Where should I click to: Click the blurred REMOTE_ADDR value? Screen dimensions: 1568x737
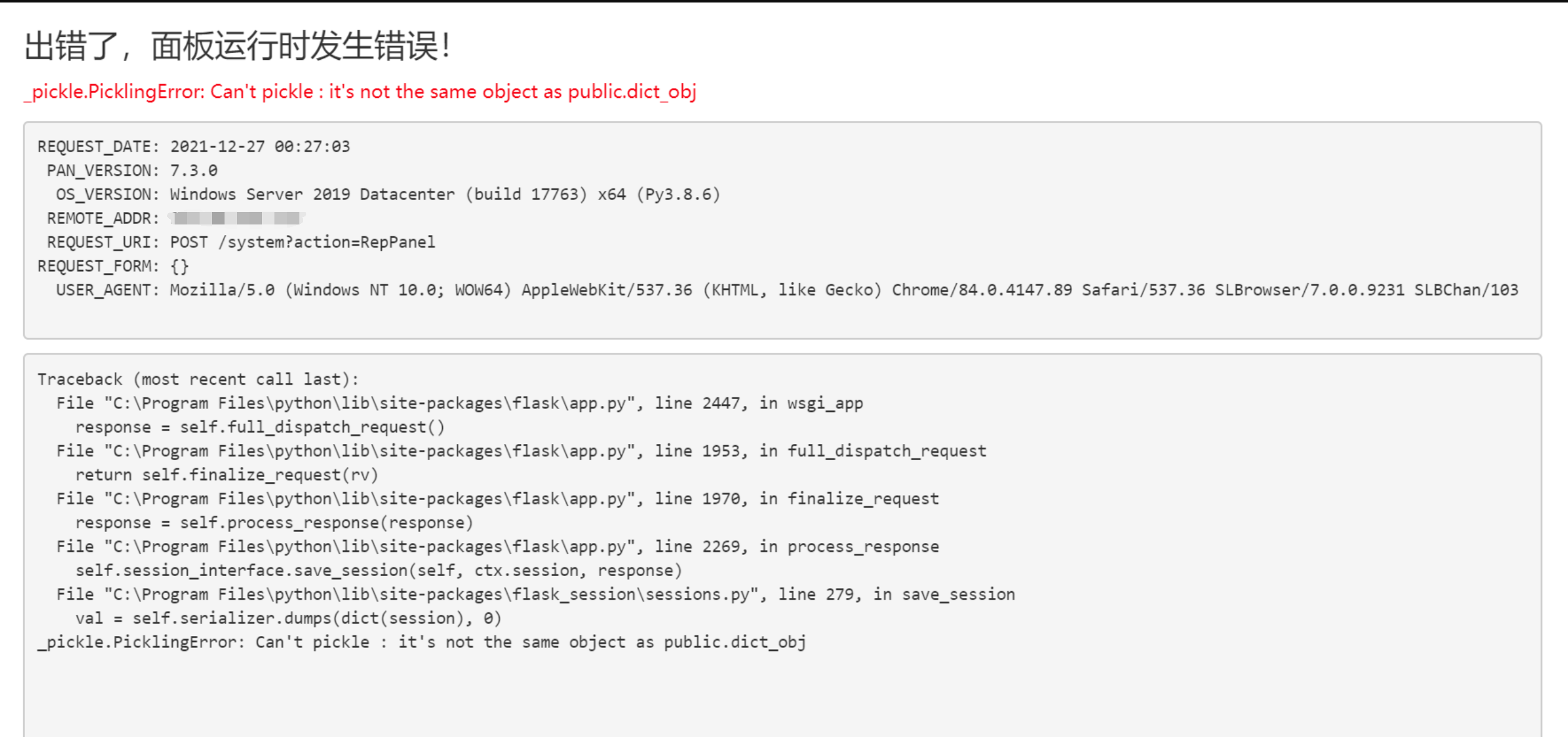click(x=236, y=218)
